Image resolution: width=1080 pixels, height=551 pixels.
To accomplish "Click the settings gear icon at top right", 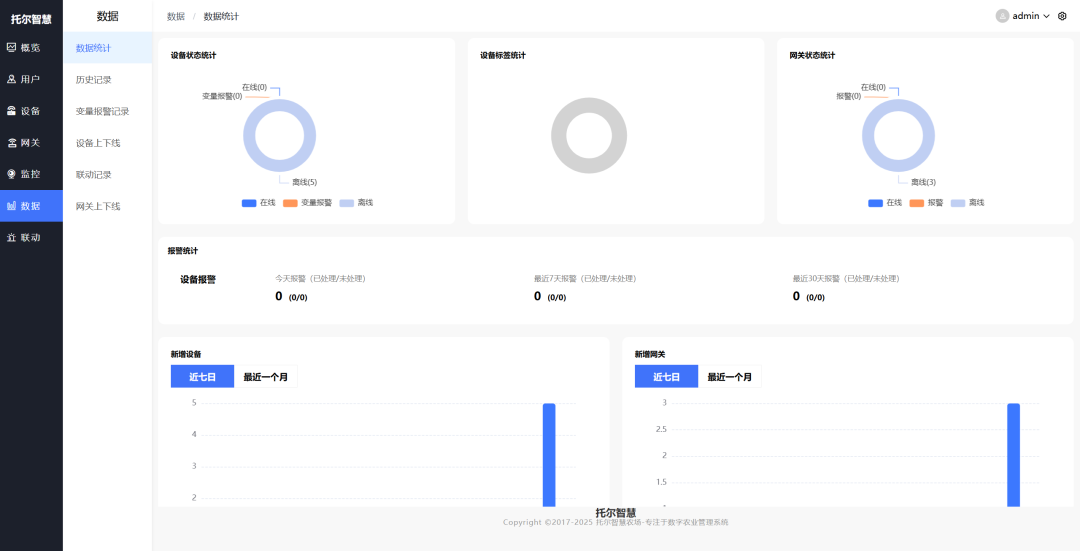I will [1062, 16].
